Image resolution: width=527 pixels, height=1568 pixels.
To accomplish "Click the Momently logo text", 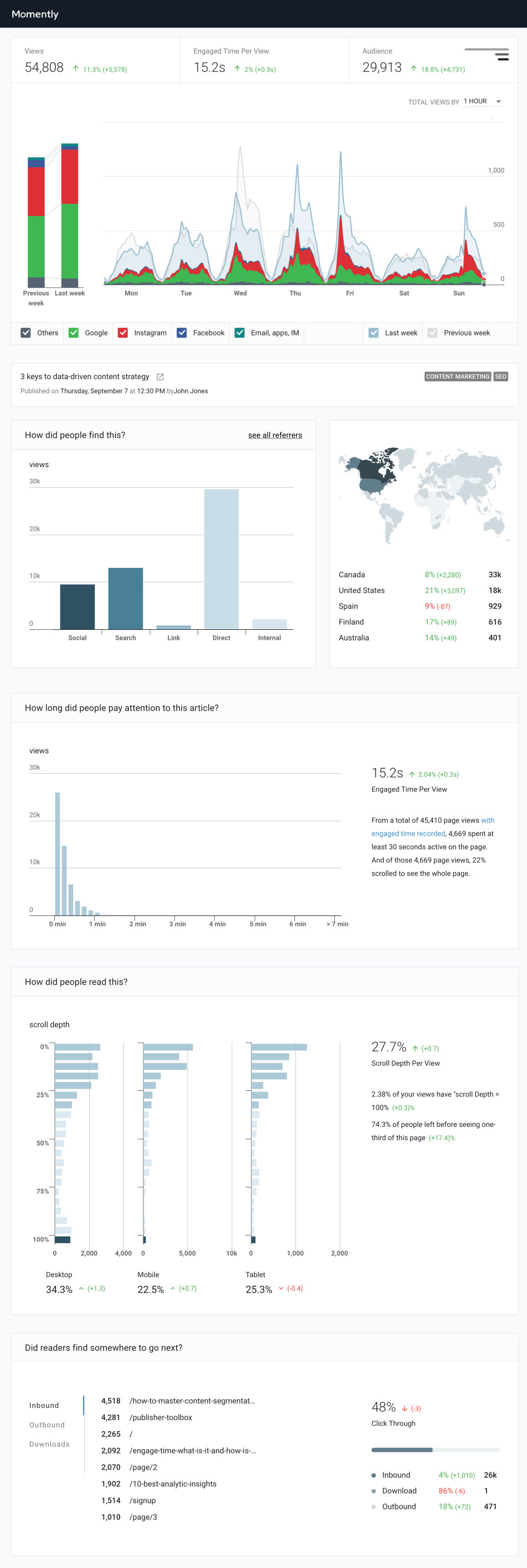I will [35, 14].
